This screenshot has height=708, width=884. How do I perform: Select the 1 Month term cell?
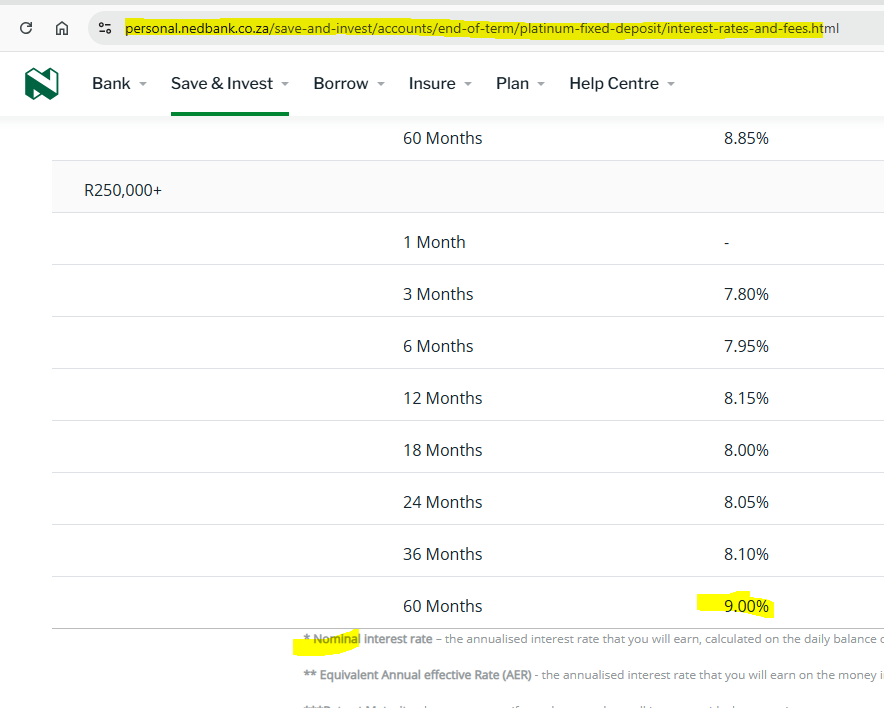point(434,242)
